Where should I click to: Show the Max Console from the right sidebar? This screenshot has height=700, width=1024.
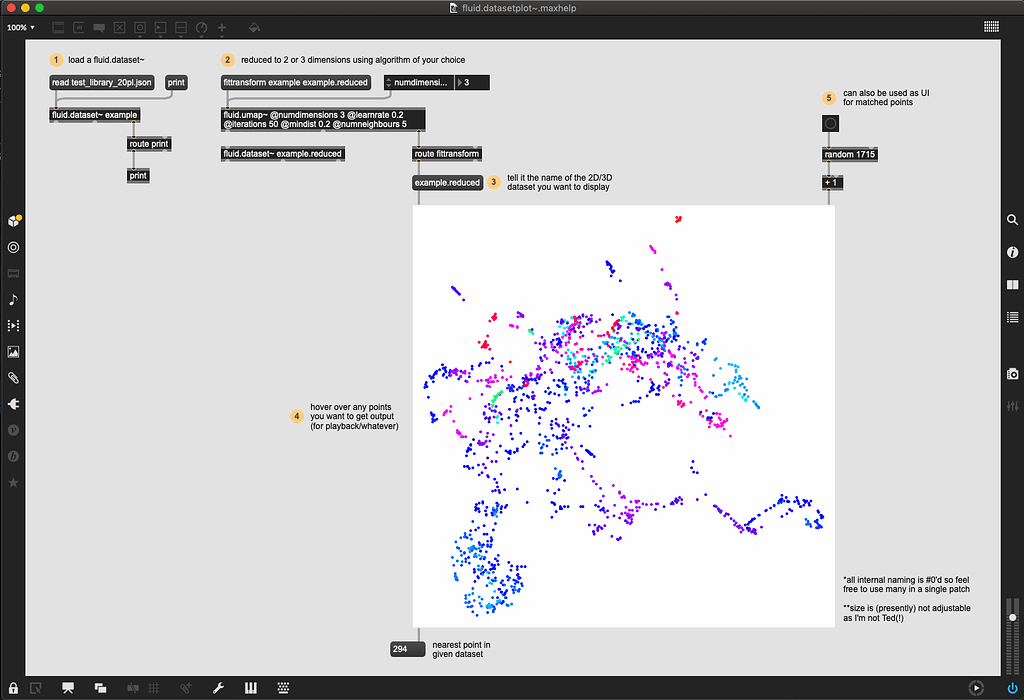[x=1012, y=317]
